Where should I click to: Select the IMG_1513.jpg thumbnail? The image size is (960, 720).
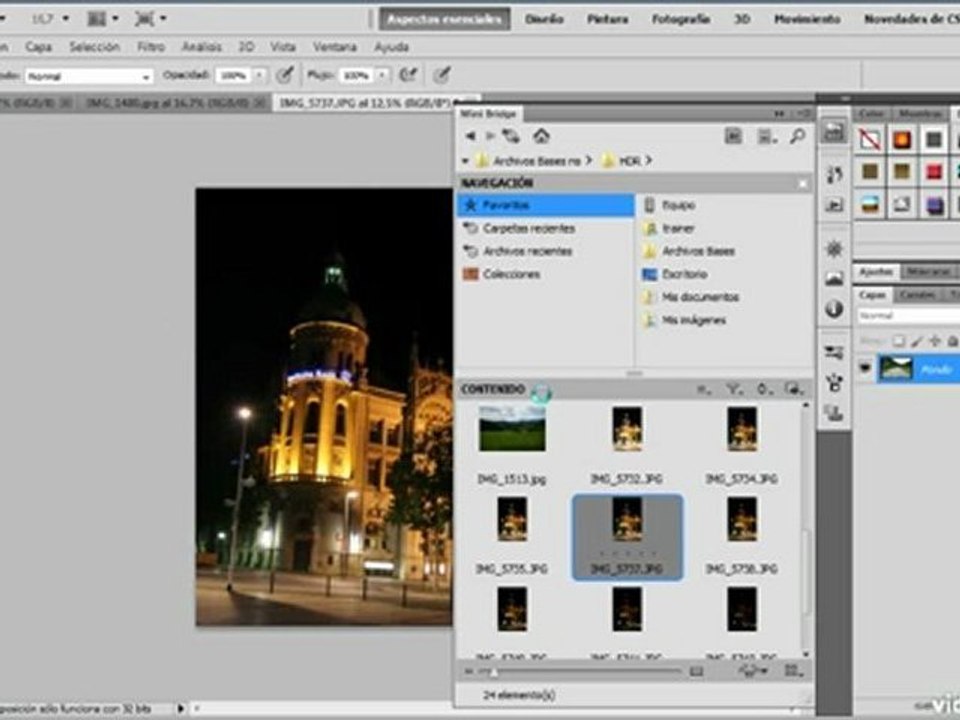point(512,429)
